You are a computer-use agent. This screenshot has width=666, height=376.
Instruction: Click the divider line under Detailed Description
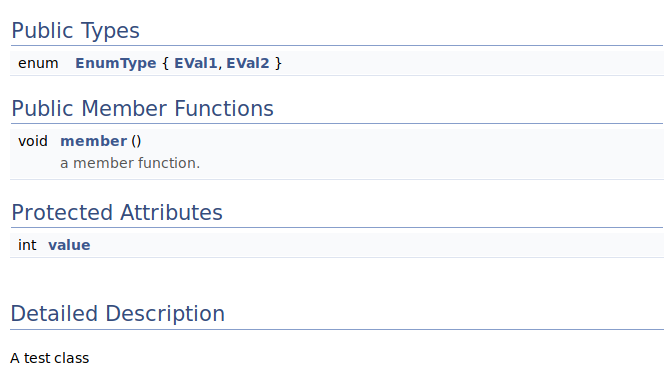pyautogui.click(x=337, y=329)
